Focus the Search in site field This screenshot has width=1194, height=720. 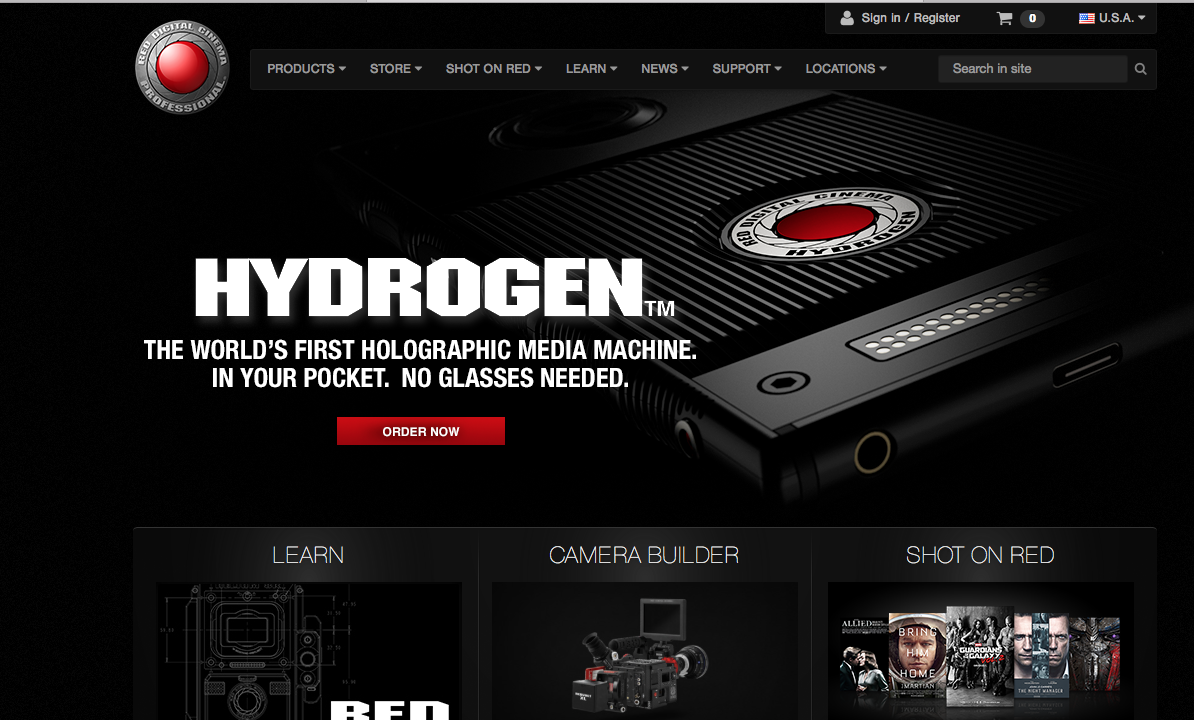point(1031,69)
